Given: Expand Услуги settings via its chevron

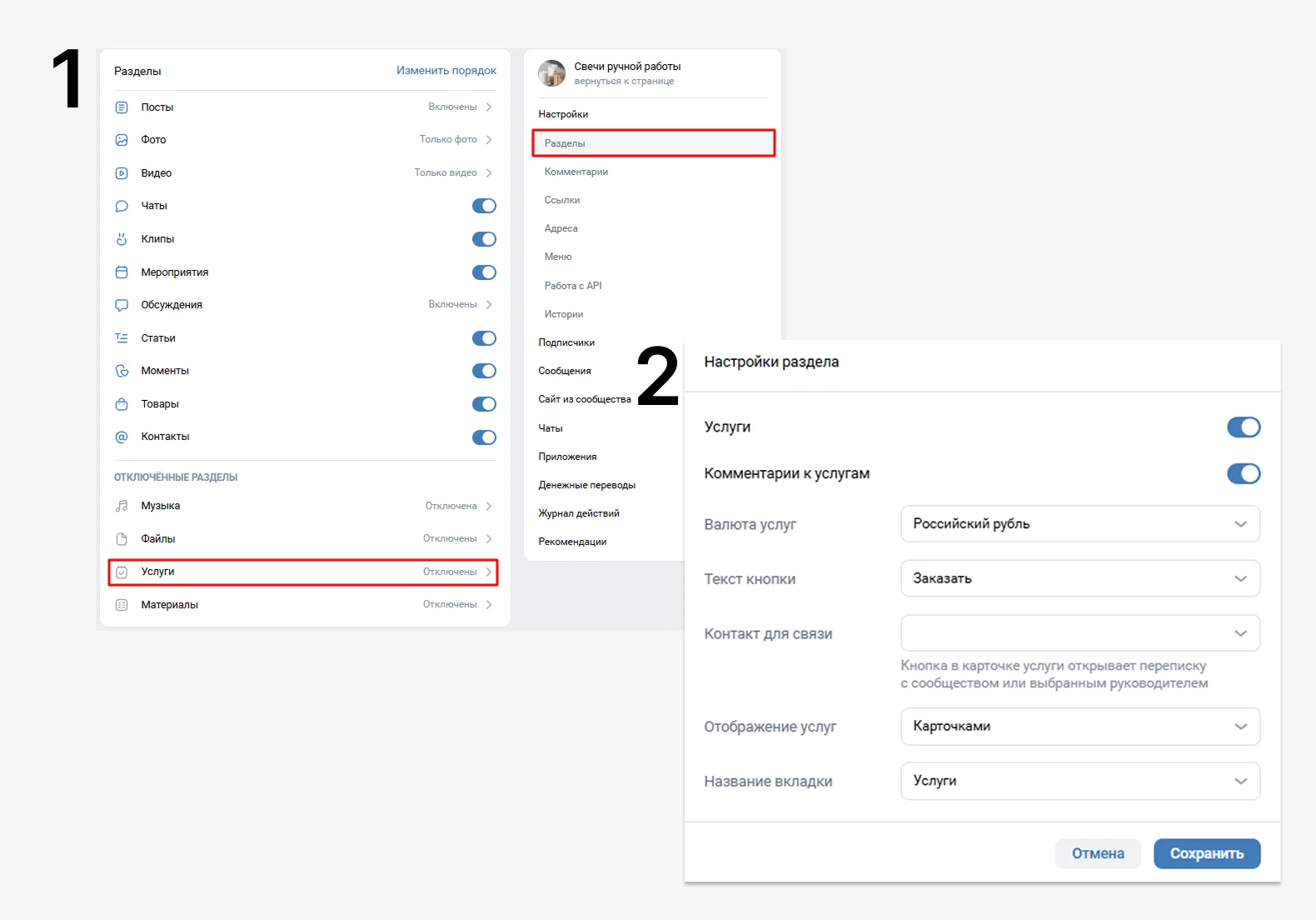Looking at the screenshot, I should 489,572.
